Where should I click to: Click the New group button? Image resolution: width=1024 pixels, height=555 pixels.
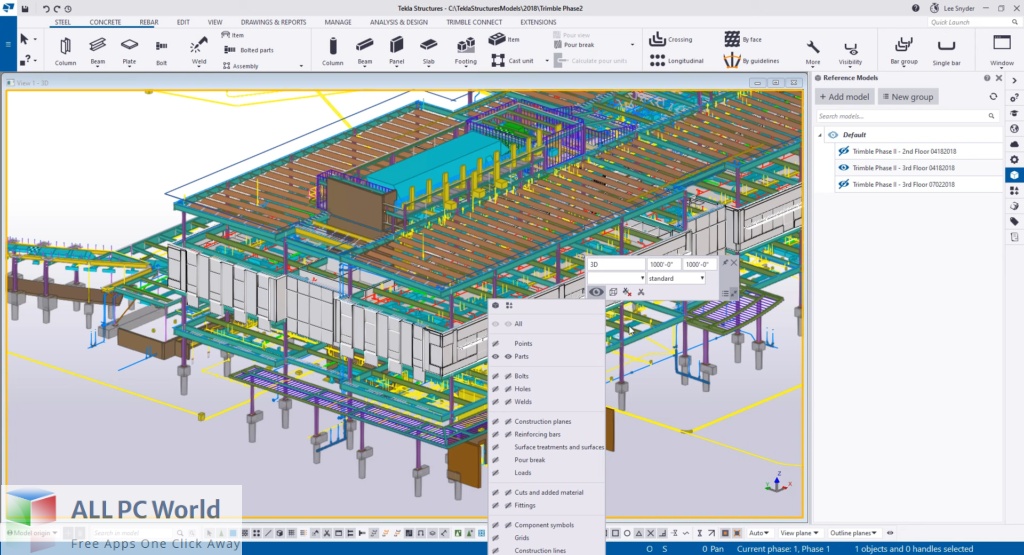(908, 97)
